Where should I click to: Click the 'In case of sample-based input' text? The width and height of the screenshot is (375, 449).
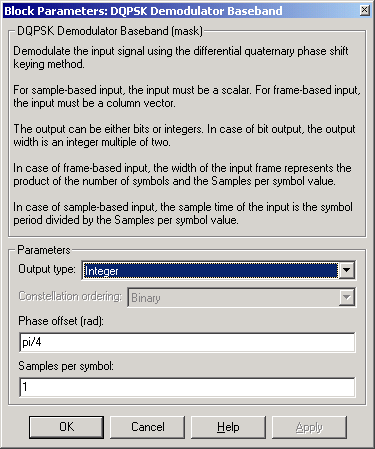coord(183,213)
